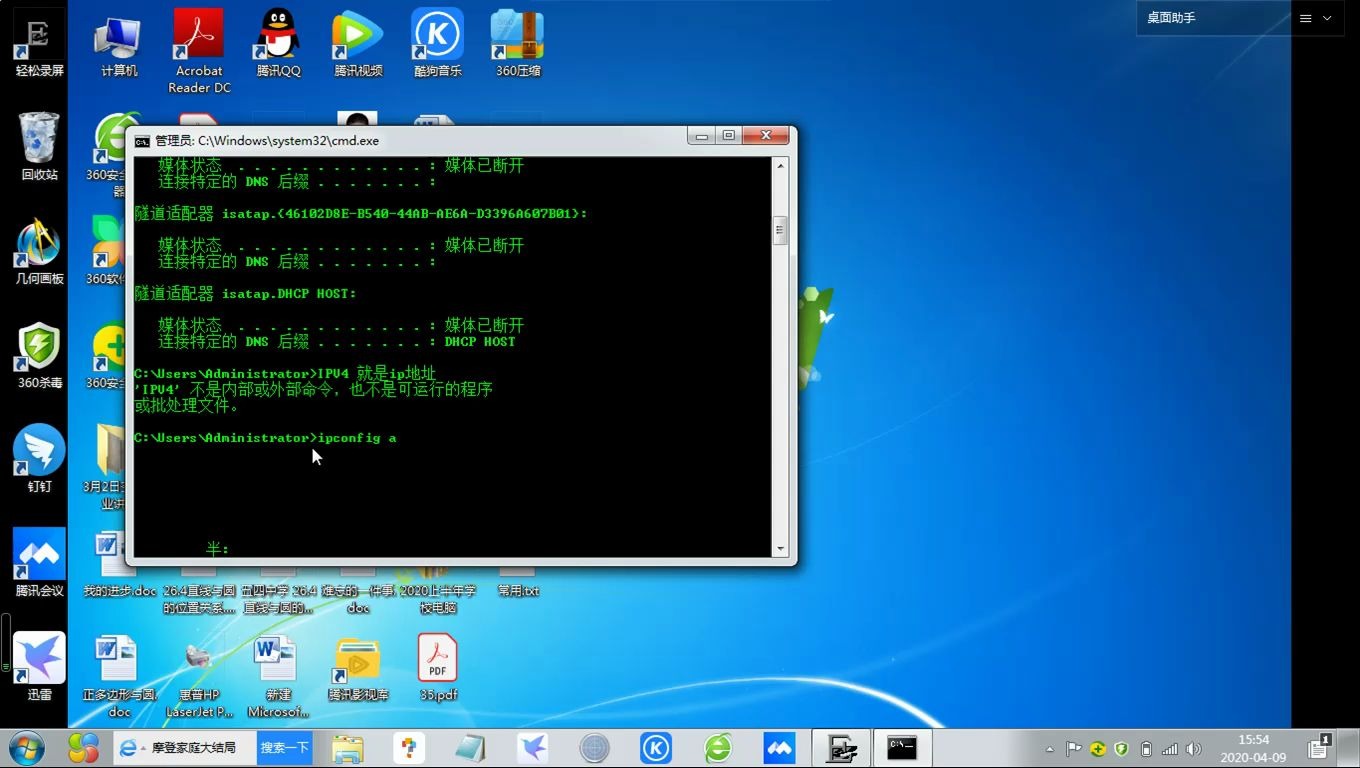Click the 360 shield tray icon
The image size is (1360, 768).
(x=1122, y=749)
